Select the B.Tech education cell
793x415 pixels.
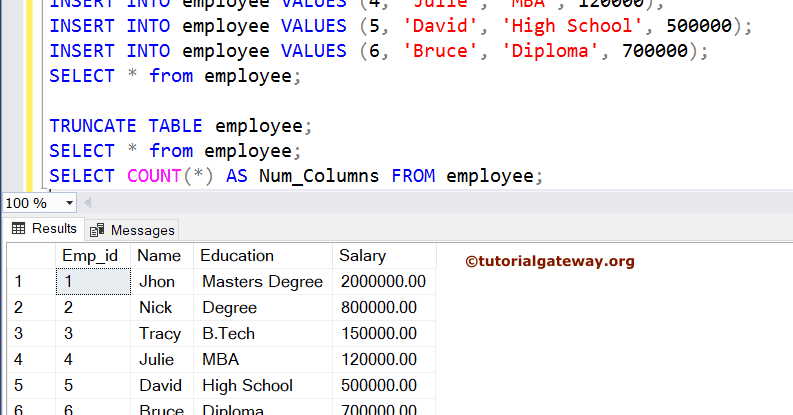tap(263, 334)
